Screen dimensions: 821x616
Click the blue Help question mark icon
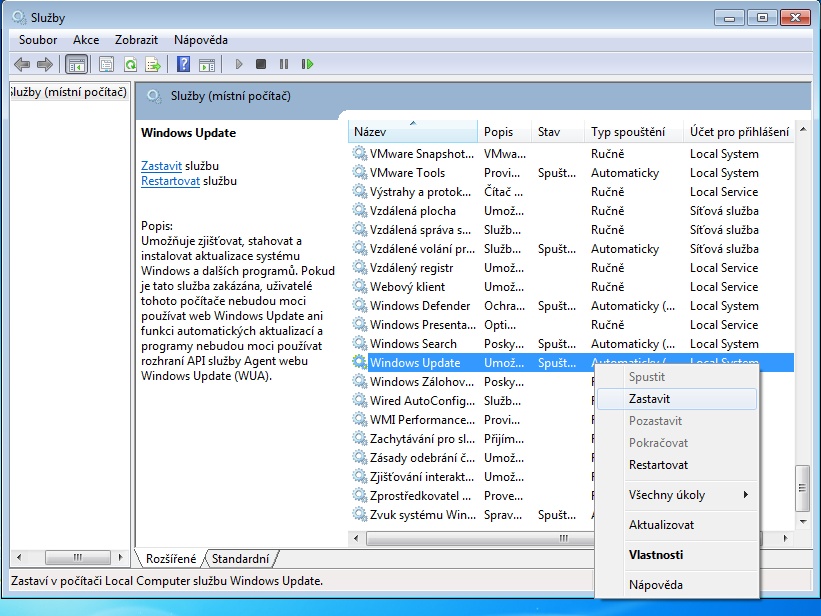[183, 64]
